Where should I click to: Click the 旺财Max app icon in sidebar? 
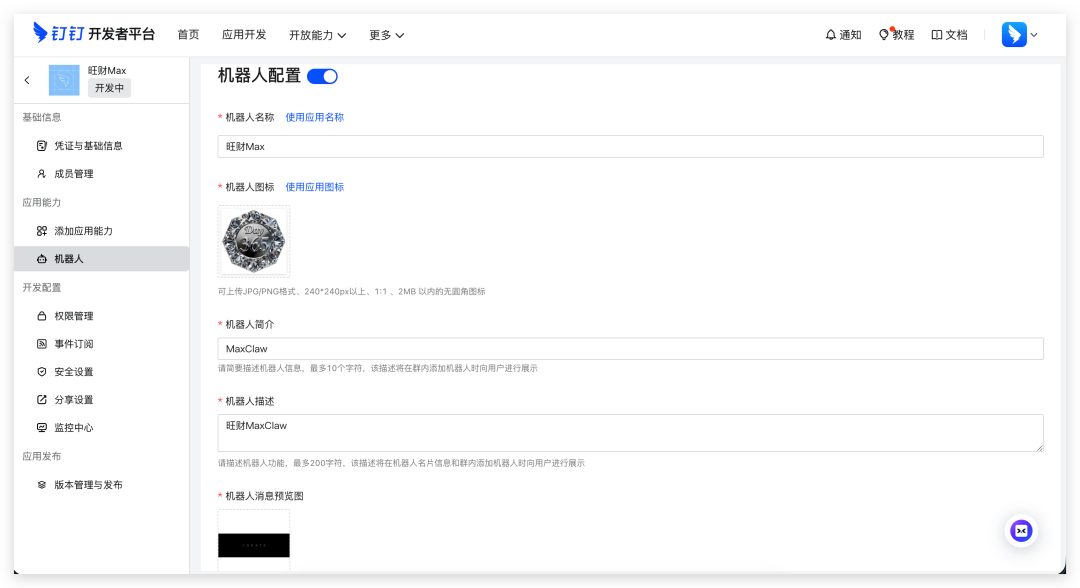click(64, 80)
